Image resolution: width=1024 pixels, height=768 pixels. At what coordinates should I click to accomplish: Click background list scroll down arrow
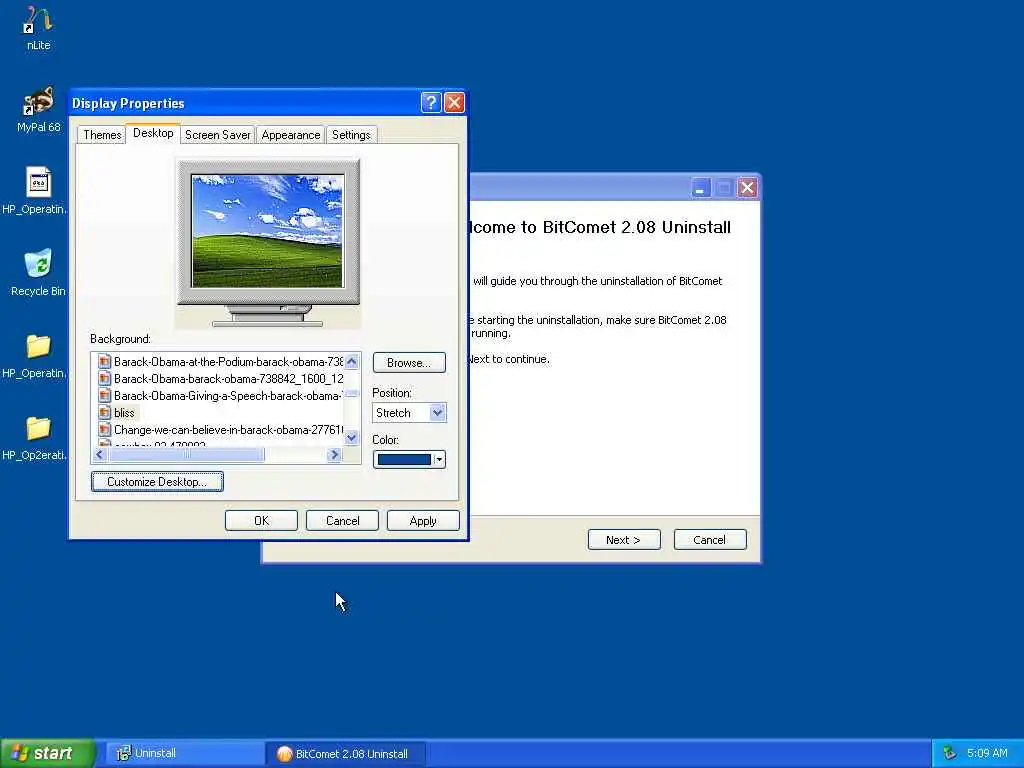pyautogui.click(x=351, y=438)
